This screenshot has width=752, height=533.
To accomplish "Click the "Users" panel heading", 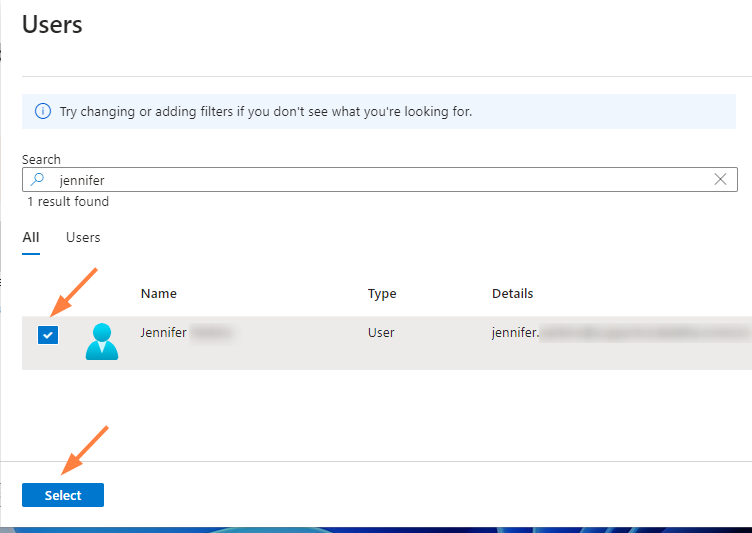I will coord(52,24).
